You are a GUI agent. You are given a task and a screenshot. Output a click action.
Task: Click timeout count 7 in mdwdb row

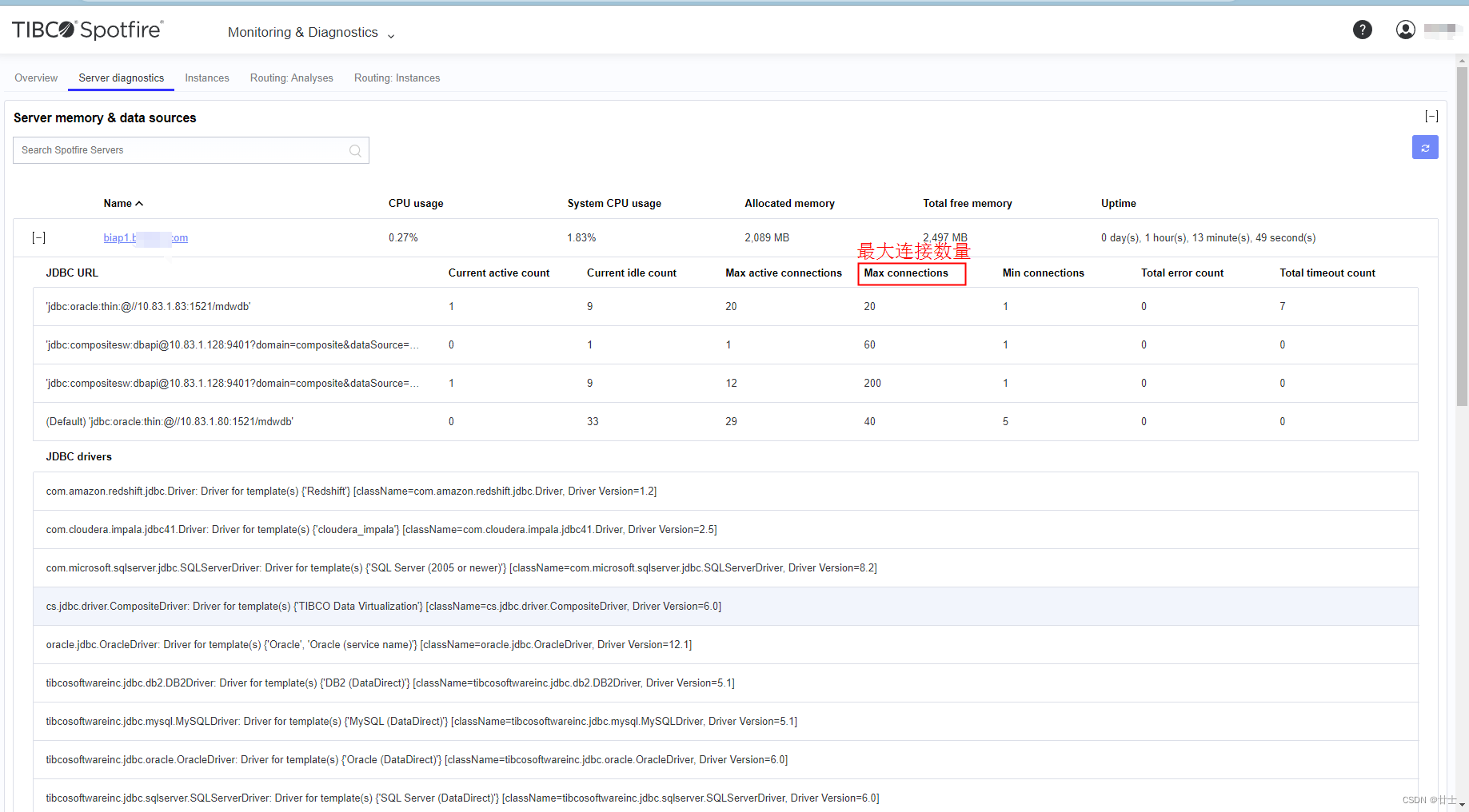pyautogui.click(x=1283, y=307)
